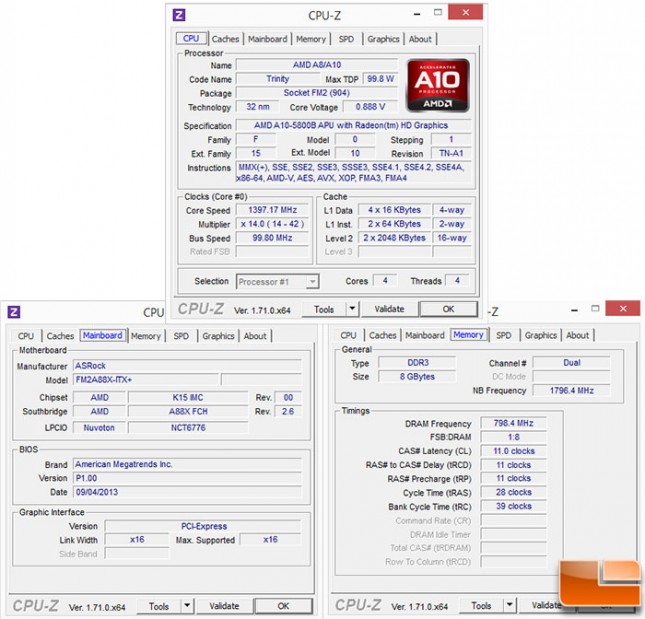Select the SPD tab in the Memory window
Viewport: 645px width, 619px height.
click(x=503, y=335)
